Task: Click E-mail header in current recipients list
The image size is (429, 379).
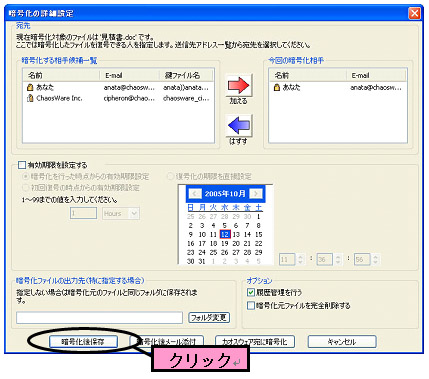Action: pyautogui.click(x=376, y=75)
